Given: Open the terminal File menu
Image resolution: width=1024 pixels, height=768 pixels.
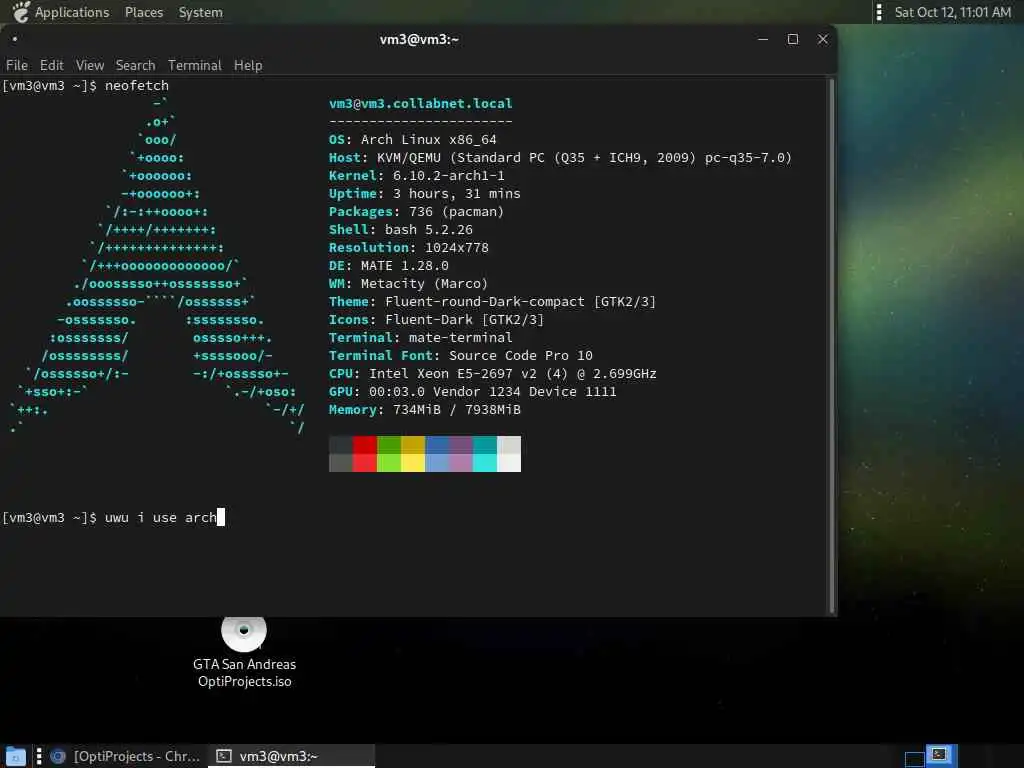Looking at the screenshot, I should 17,65.
